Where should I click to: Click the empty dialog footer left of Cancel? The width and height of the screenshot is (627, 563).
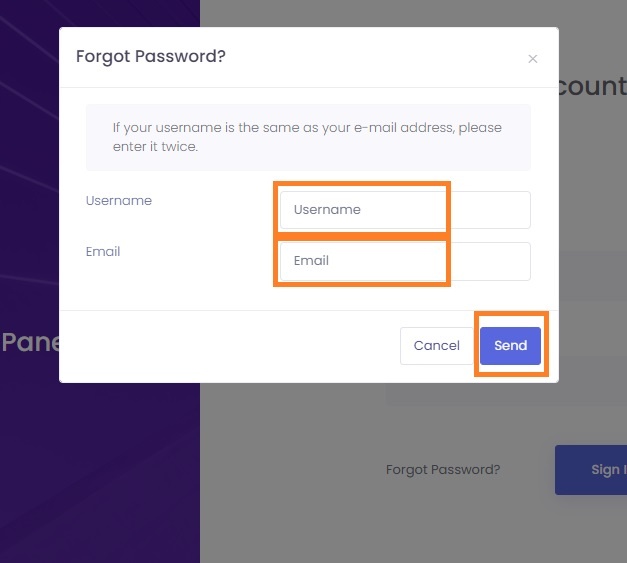pos(230,346)
